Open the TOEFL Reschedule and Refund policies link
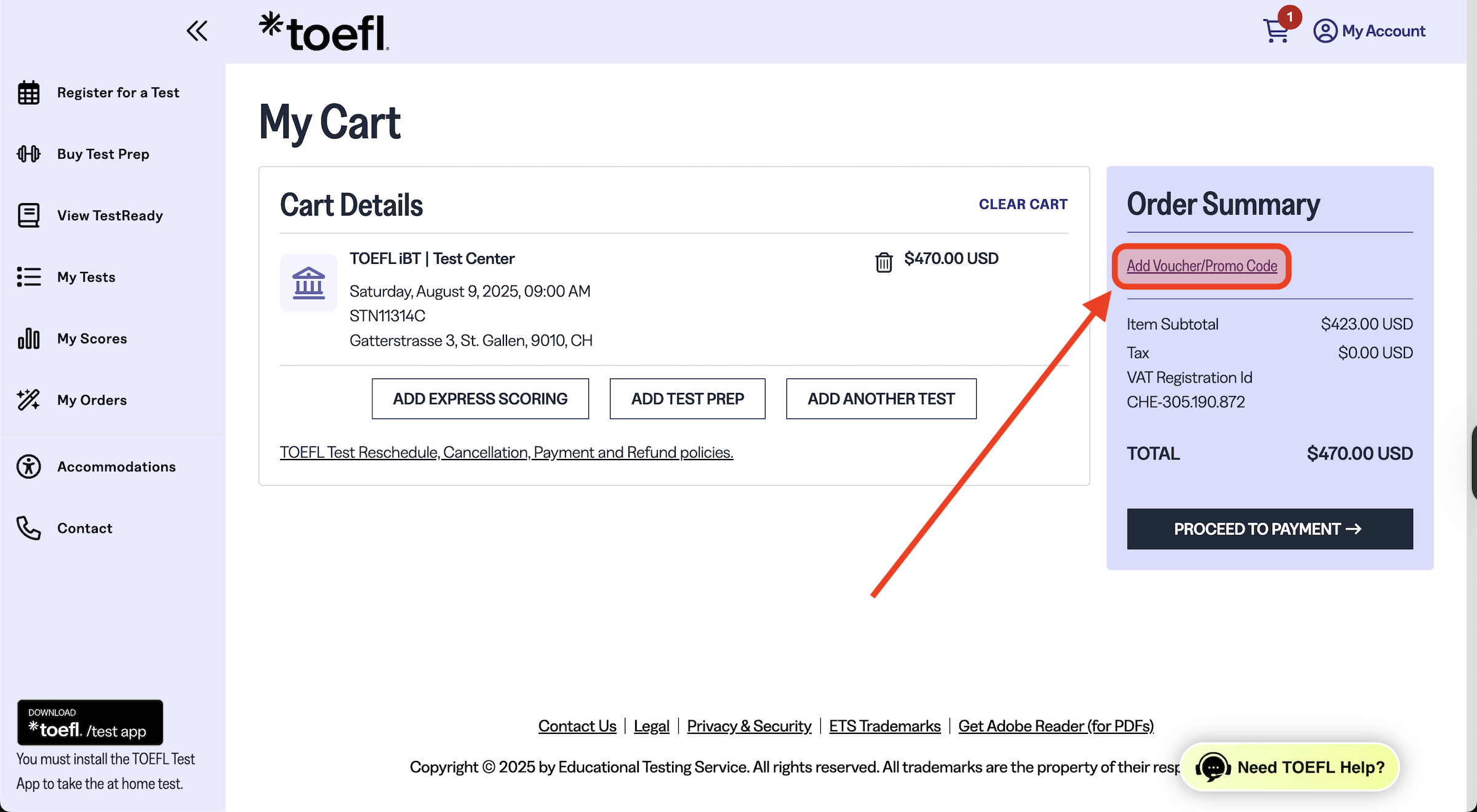The width and height of the screenshot is (1477, 812). click(x=506, y=452)
